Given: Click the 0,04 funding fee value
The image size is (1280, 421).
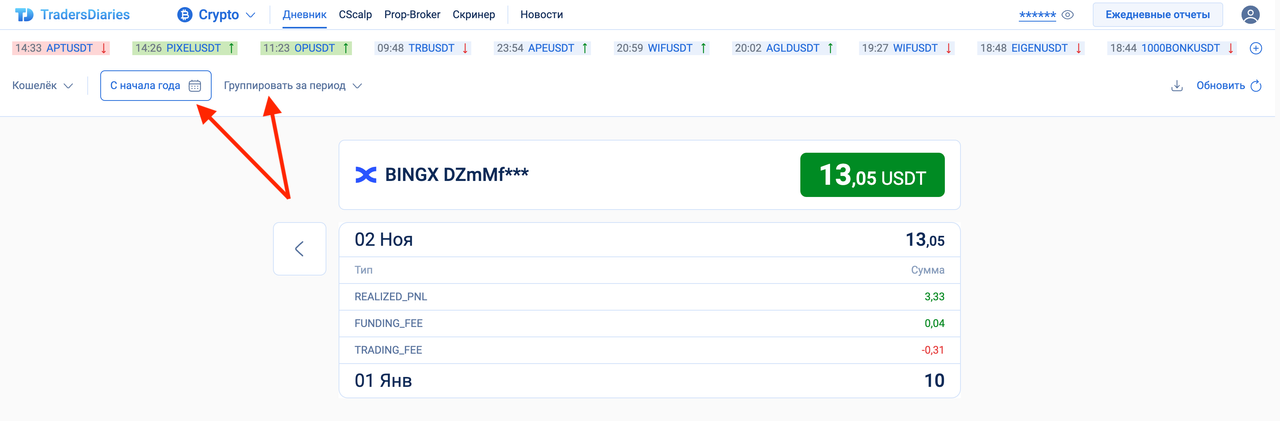Looking at the screenshot, I should [935, 324].
